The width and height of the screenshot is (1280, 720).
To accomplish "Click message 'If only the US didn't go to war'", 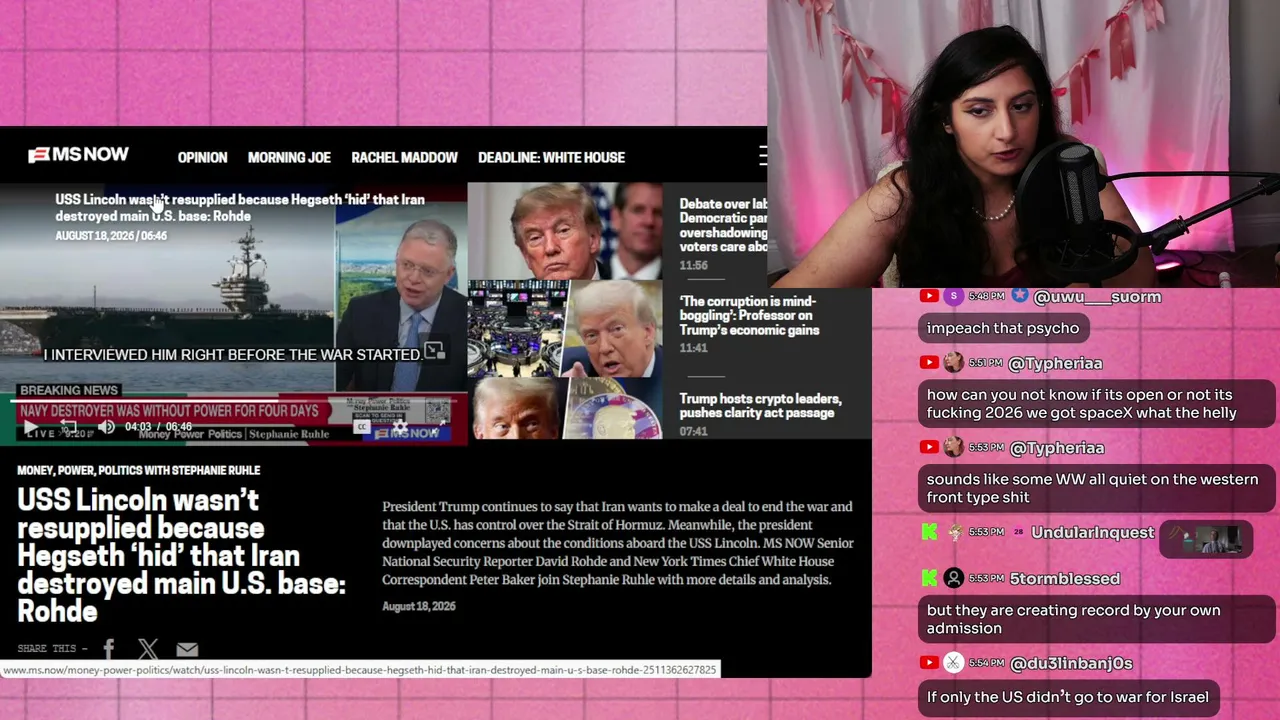I will (x=1068, y=697).
